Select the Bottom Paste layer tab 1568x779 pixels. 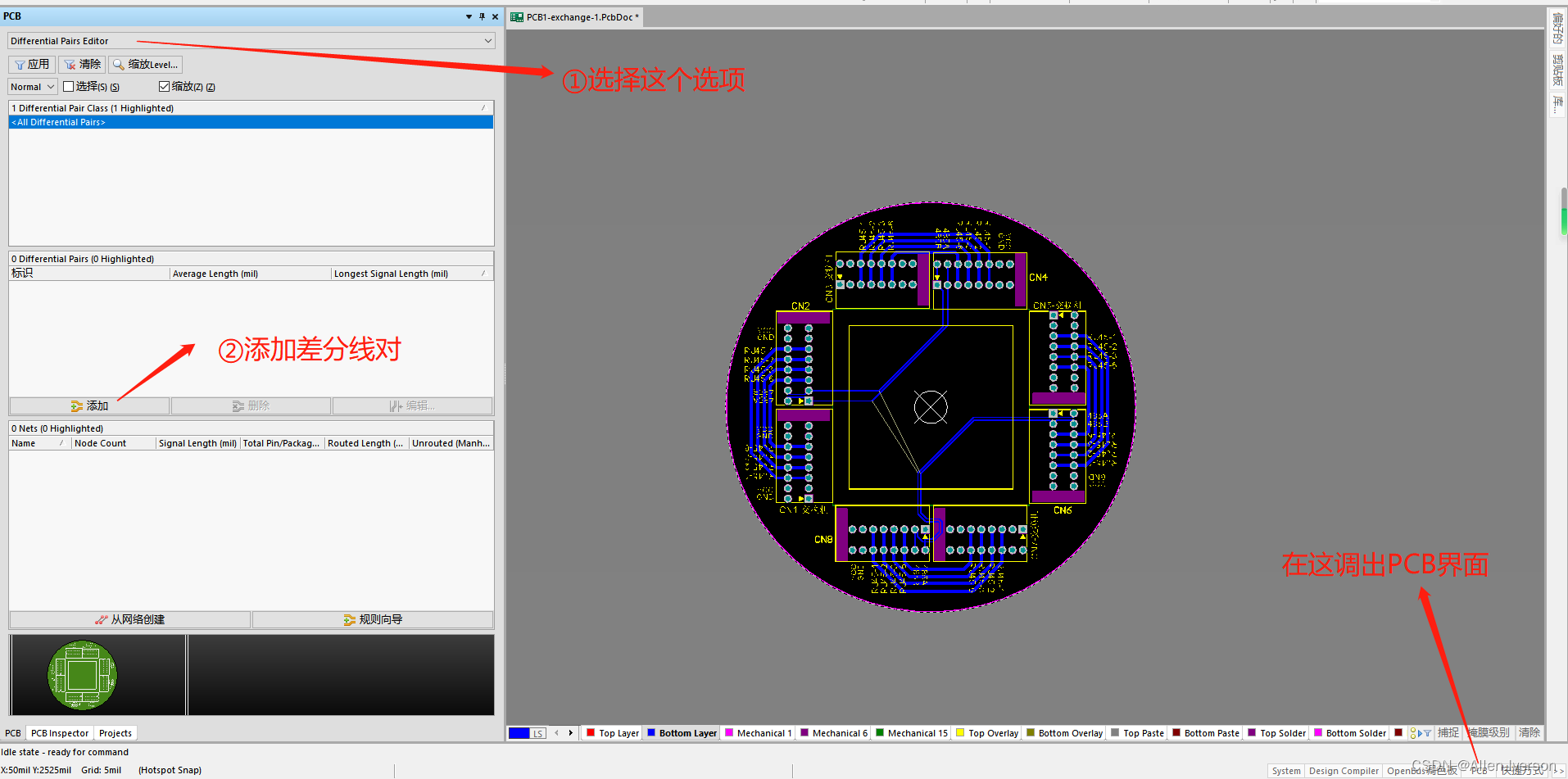tap(1206, 733)
